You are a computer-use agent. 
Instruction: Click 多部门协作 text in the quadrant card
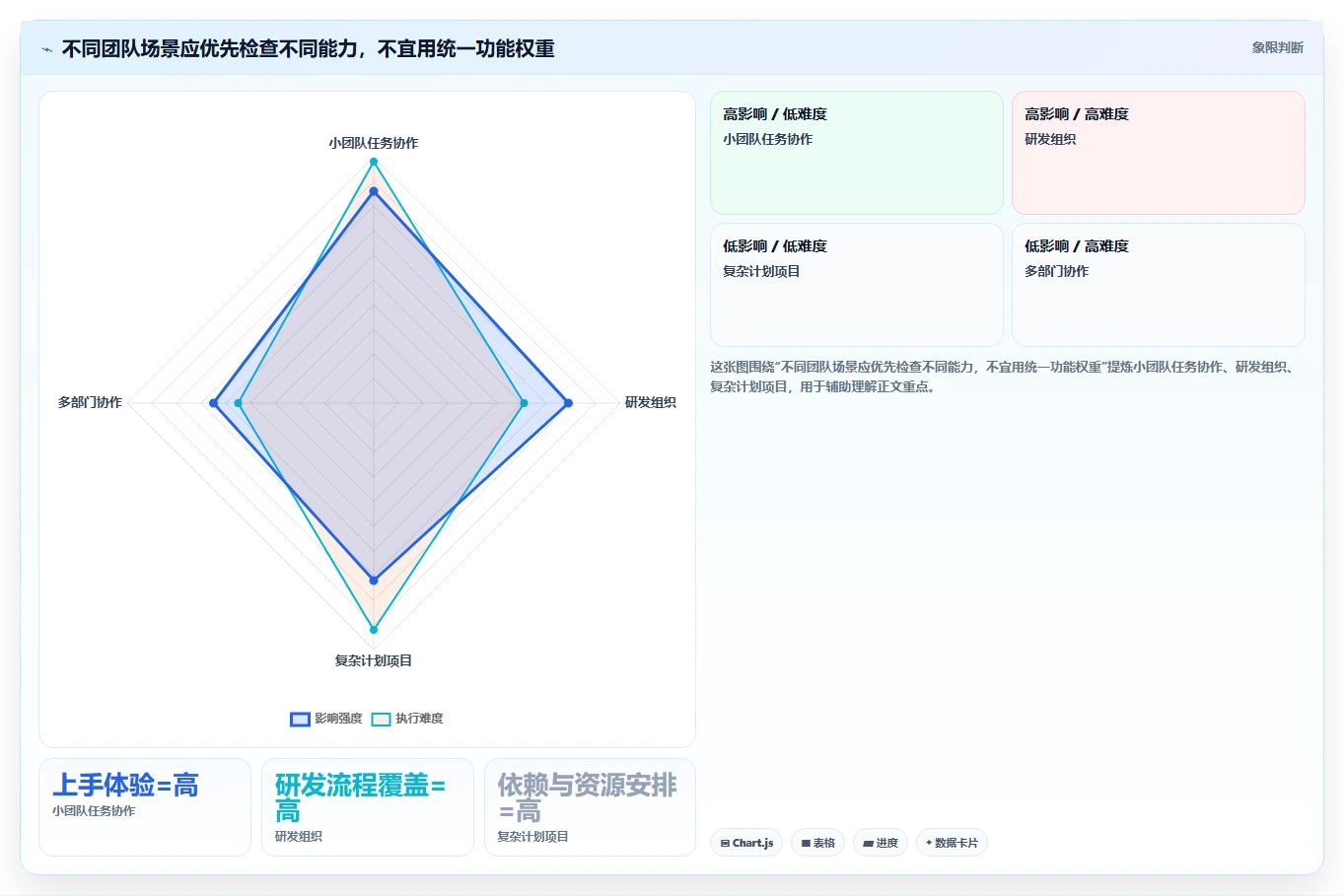point(1057,271)
